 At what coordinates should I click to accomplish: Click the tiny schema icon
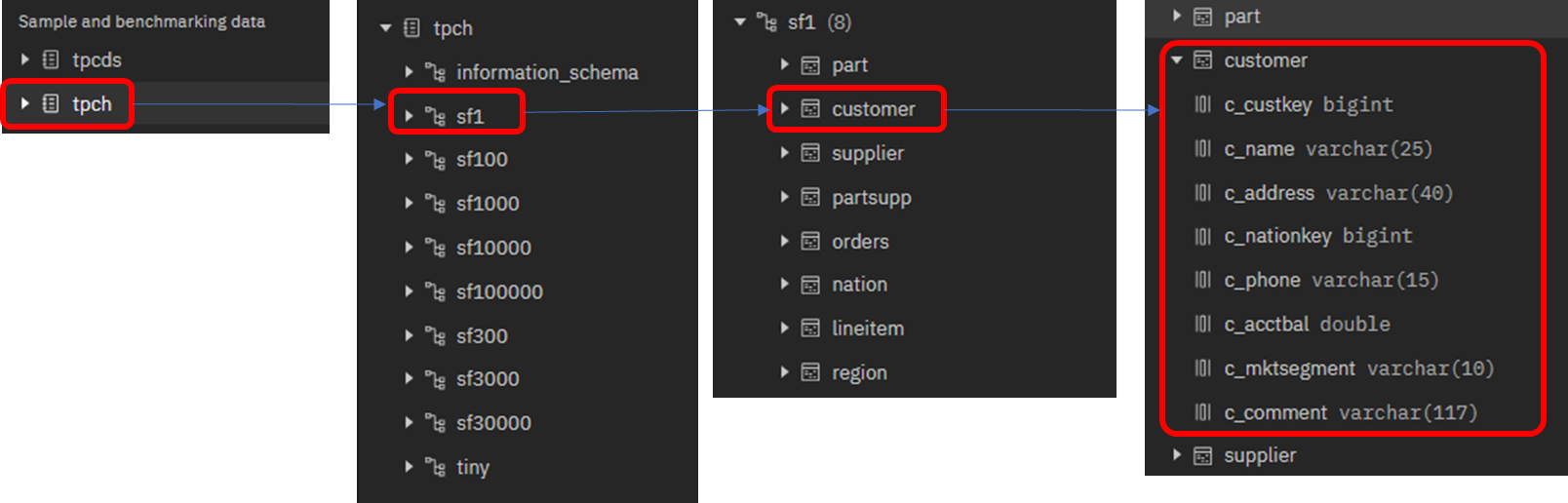[435, 467]
